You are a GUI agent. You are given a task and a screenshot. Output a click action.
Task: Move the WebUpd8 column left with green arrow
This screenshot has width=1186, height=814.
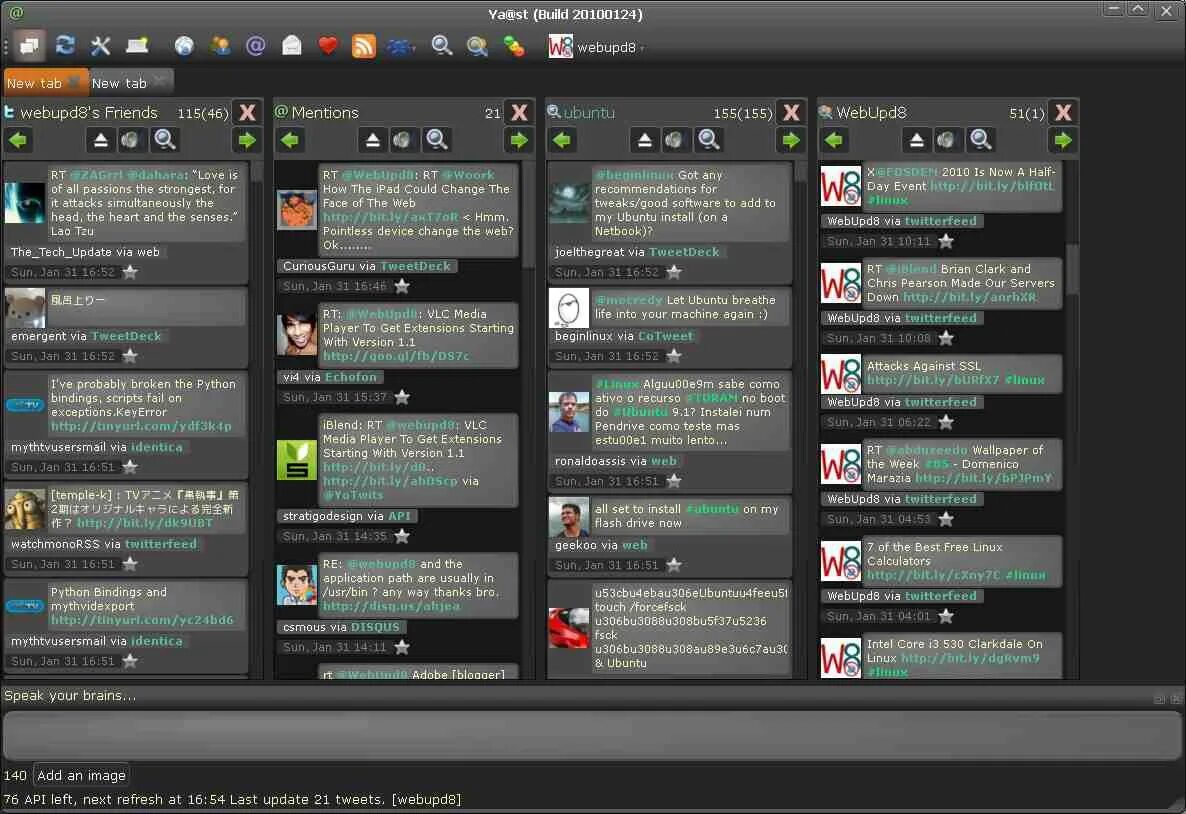834,140
